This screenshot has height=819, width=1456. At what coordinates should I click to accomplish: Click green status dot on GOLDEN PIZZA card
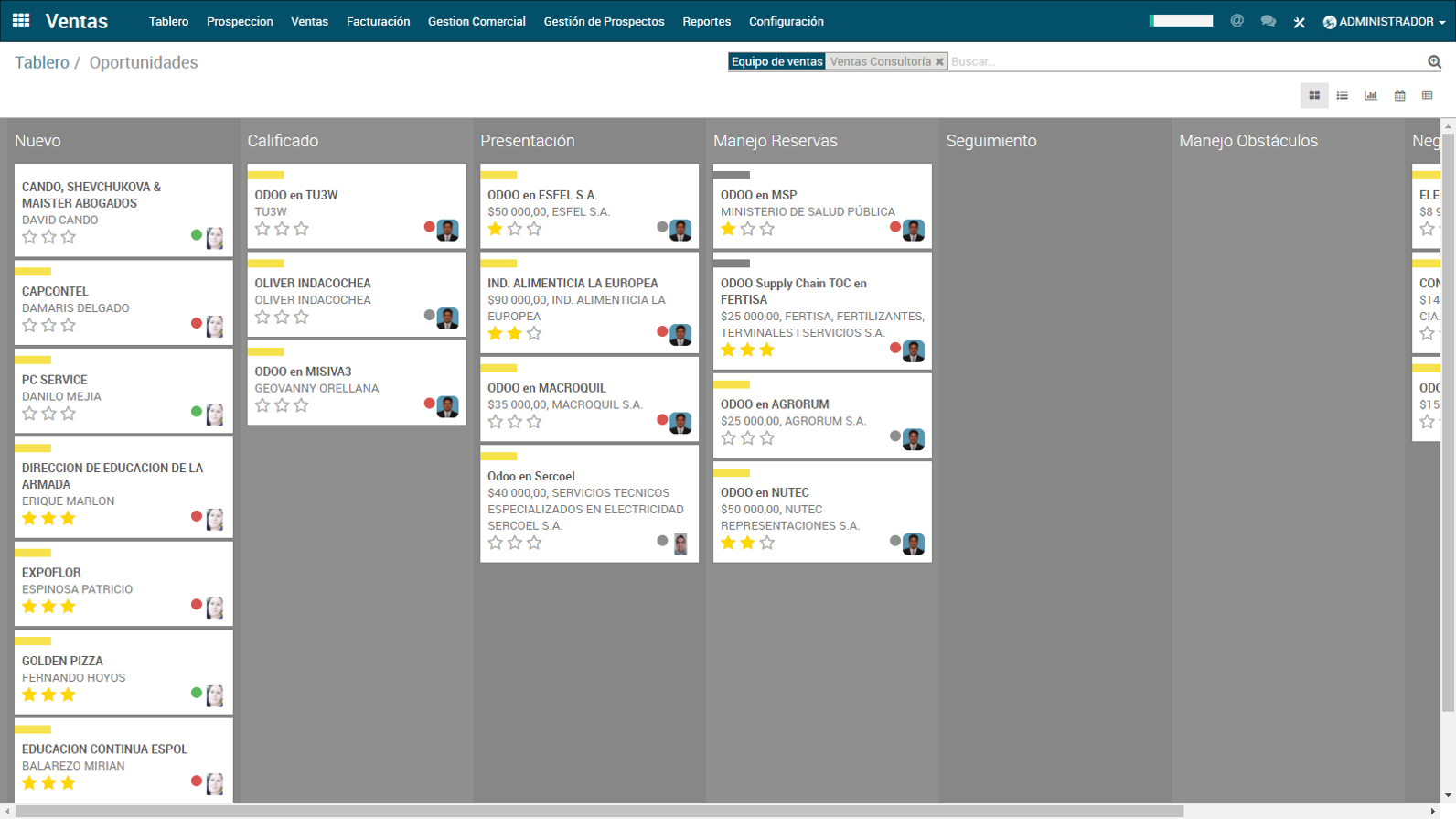pyautogui.click(x=196, y=693)
